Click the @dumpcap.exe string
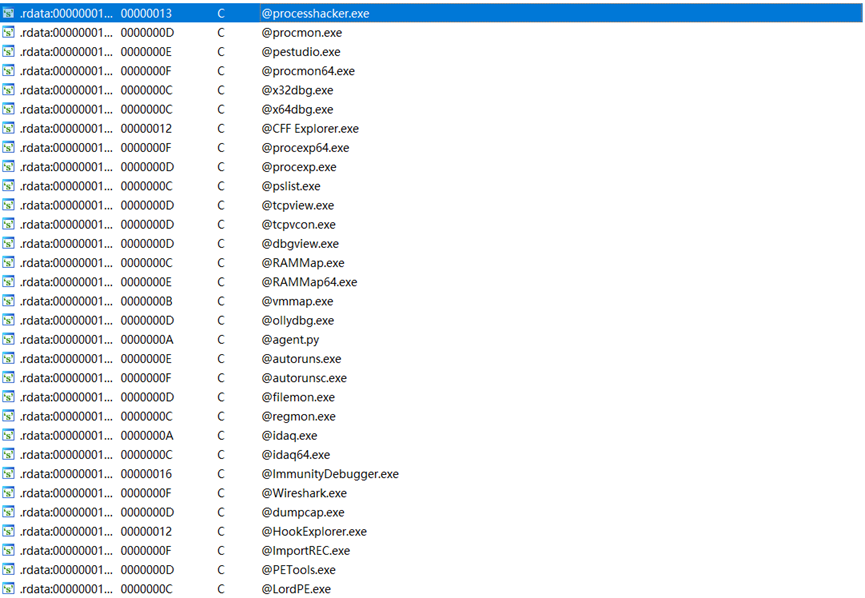The height and width of the screenshot is (598, 865). (303, 512)
